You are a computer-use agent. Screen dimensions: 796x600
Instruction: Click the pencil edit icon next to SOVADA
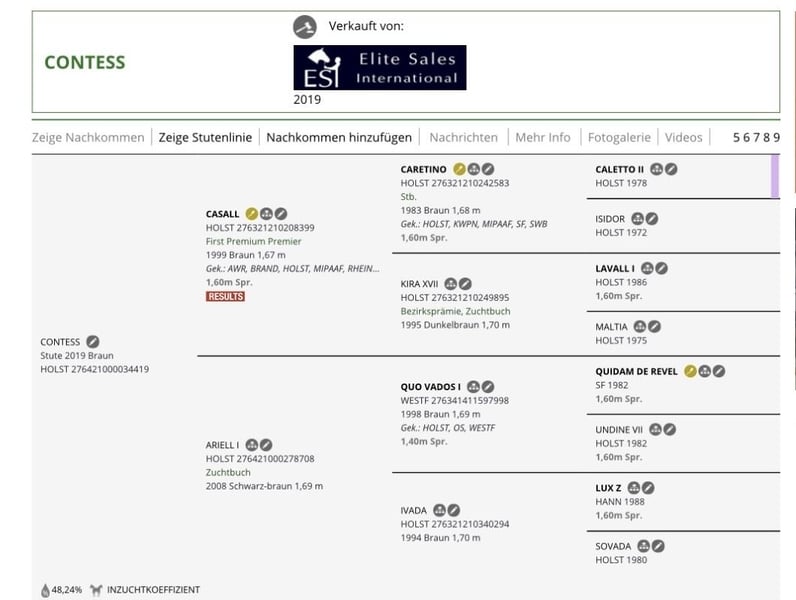tap(659, 546)
